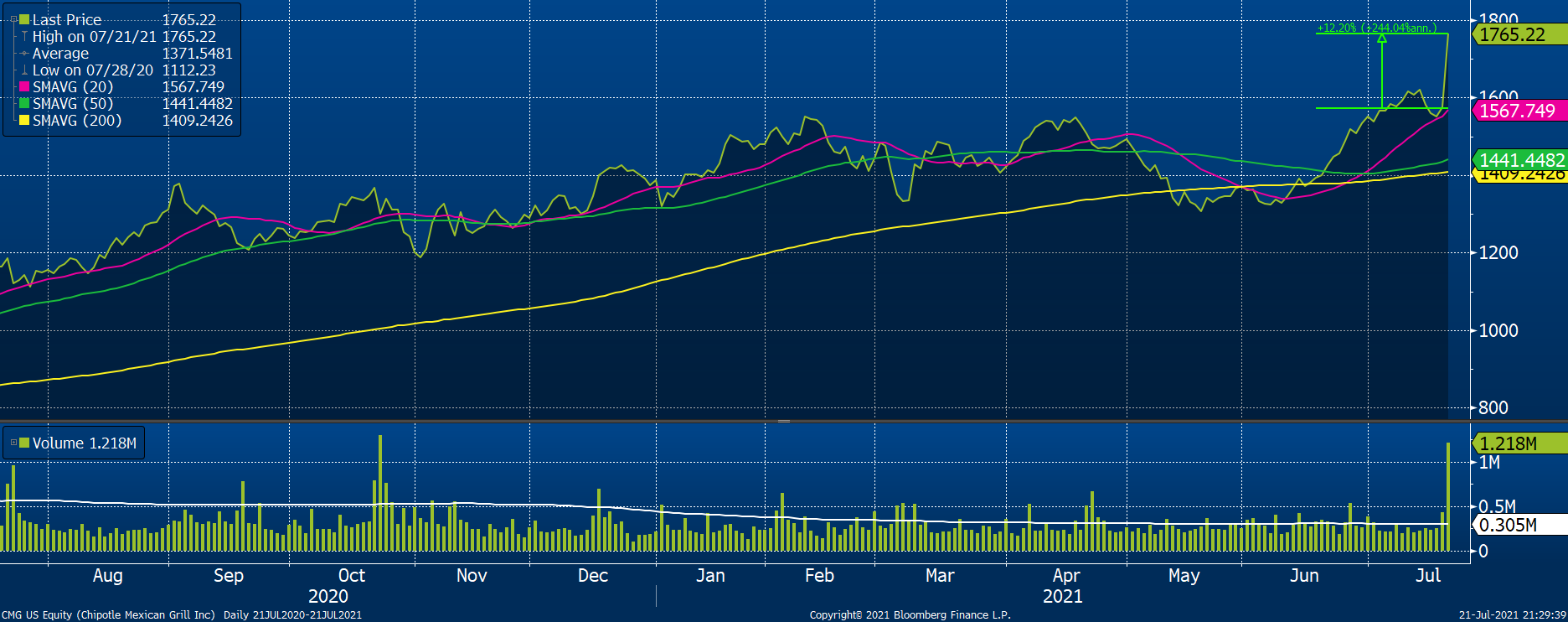Click the white 0.305M volume average tag
Viewport: 1568px width, 622px height.
point(1519,525)
